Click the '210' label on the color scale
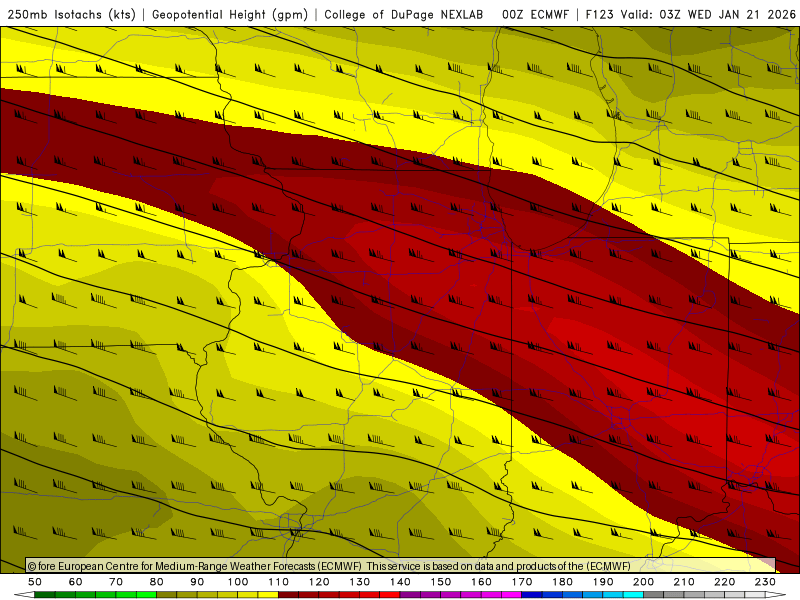 point(684,582)
